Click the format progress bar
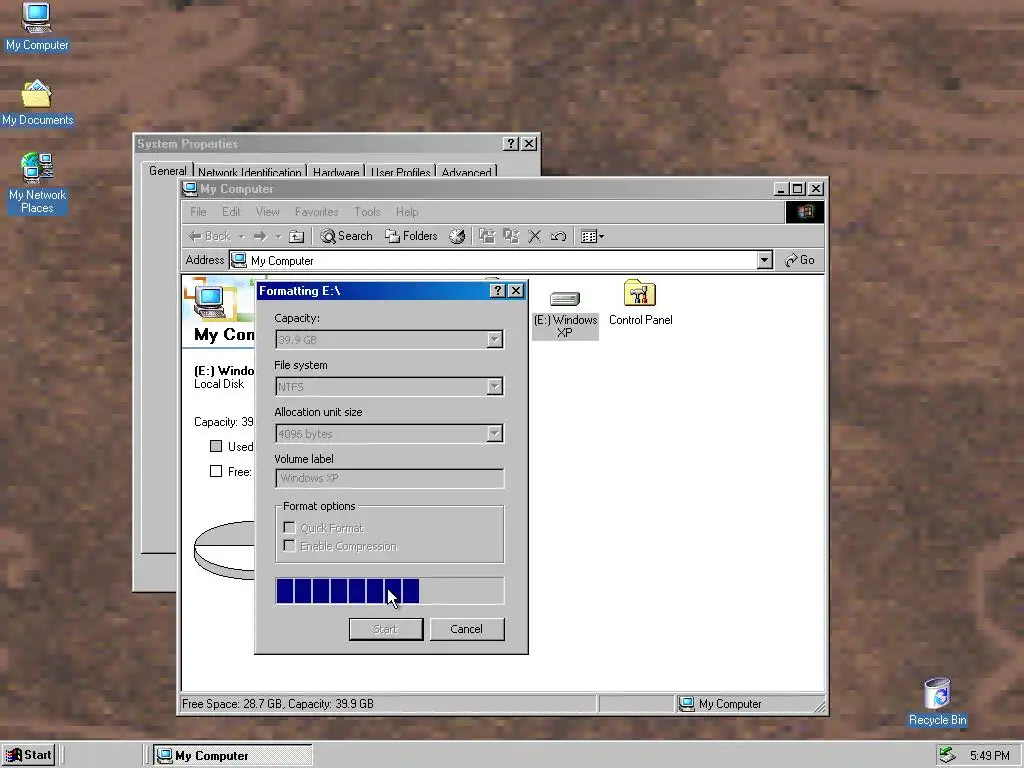The image size is (1024, 768). click(389, 591)
